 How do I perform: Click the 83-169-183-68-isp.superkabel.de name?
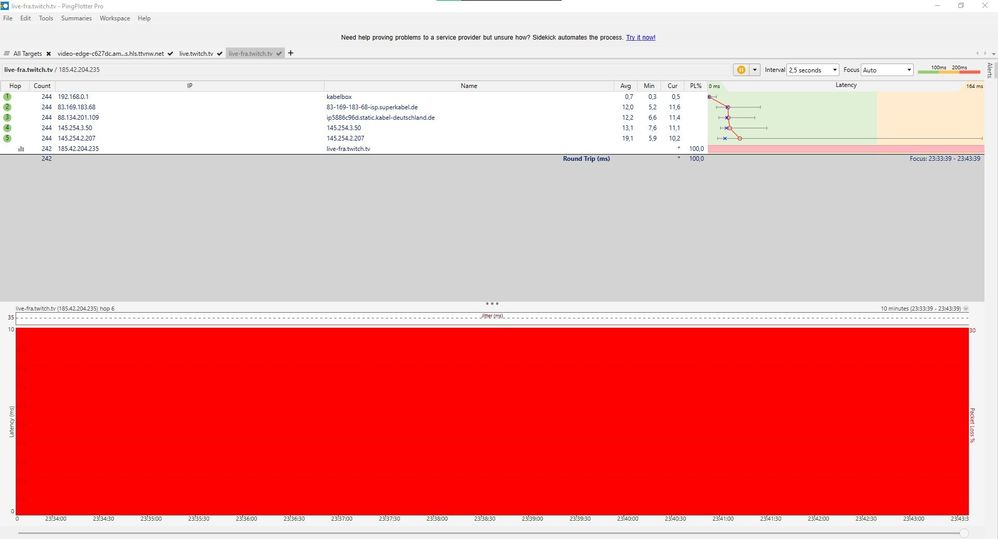pyautogui.click(x=372, y=107)
